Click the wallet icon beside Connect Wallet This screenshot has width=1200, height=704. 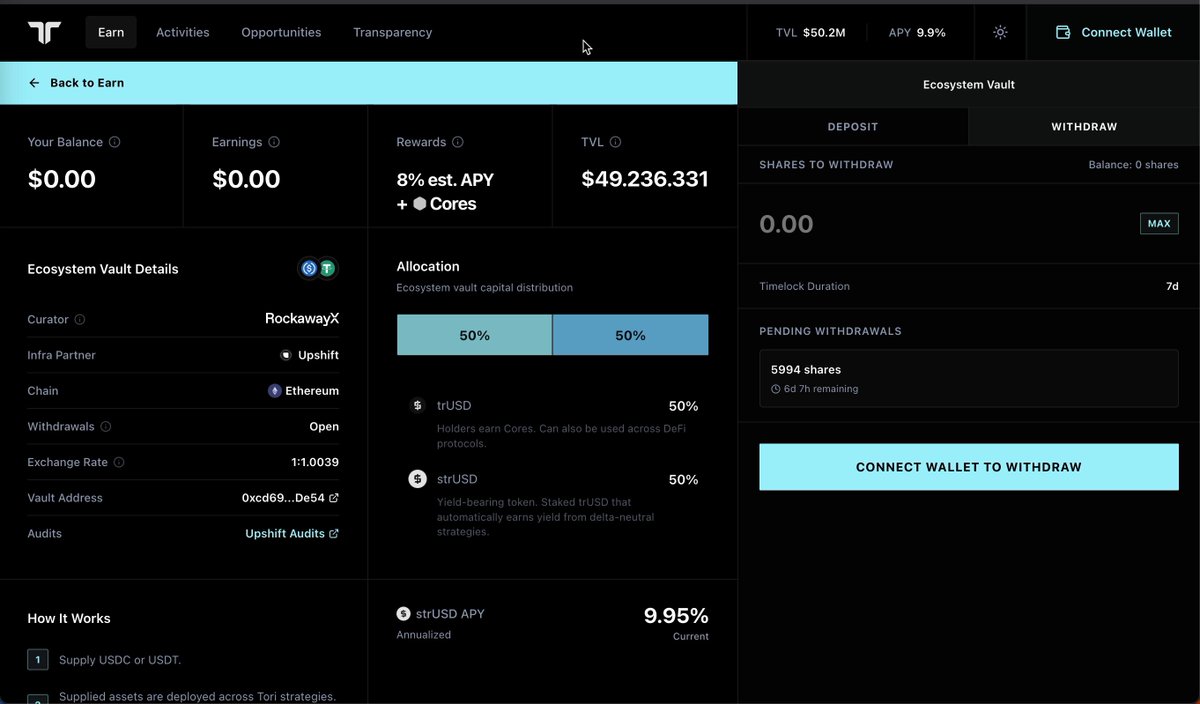(x=1063, y=32)
